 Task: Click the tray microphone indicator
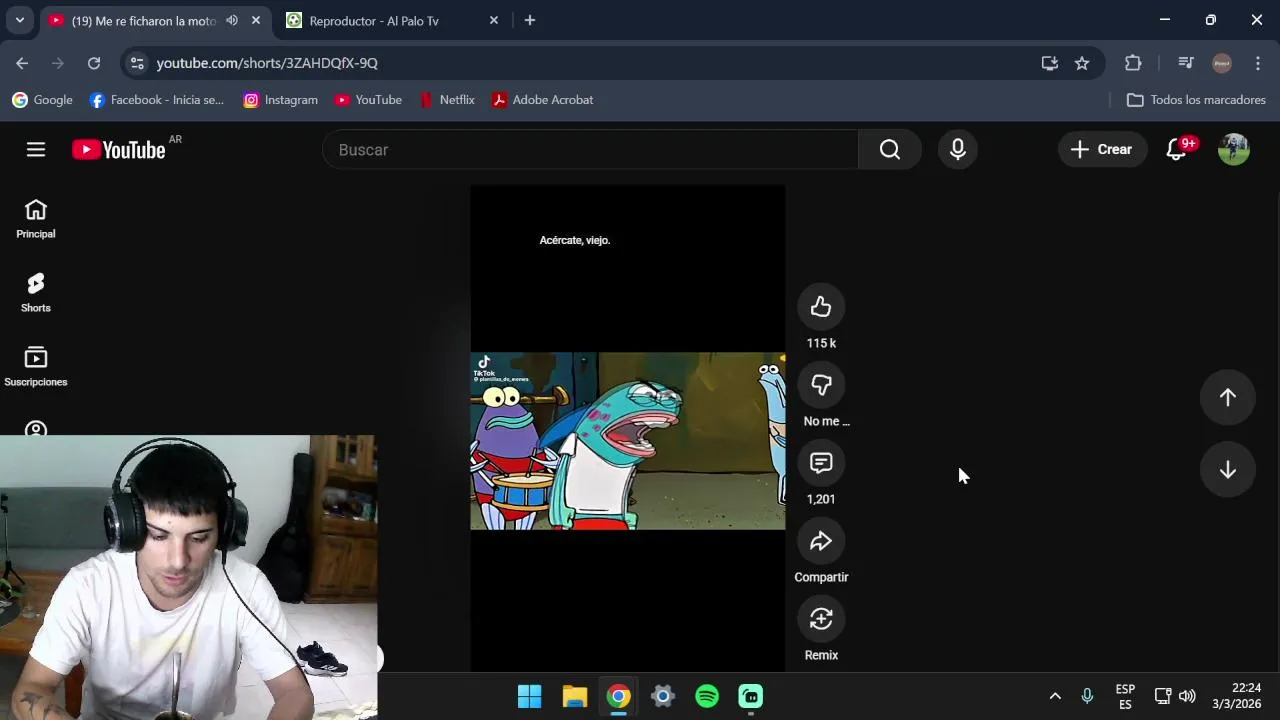(1087, 696)
